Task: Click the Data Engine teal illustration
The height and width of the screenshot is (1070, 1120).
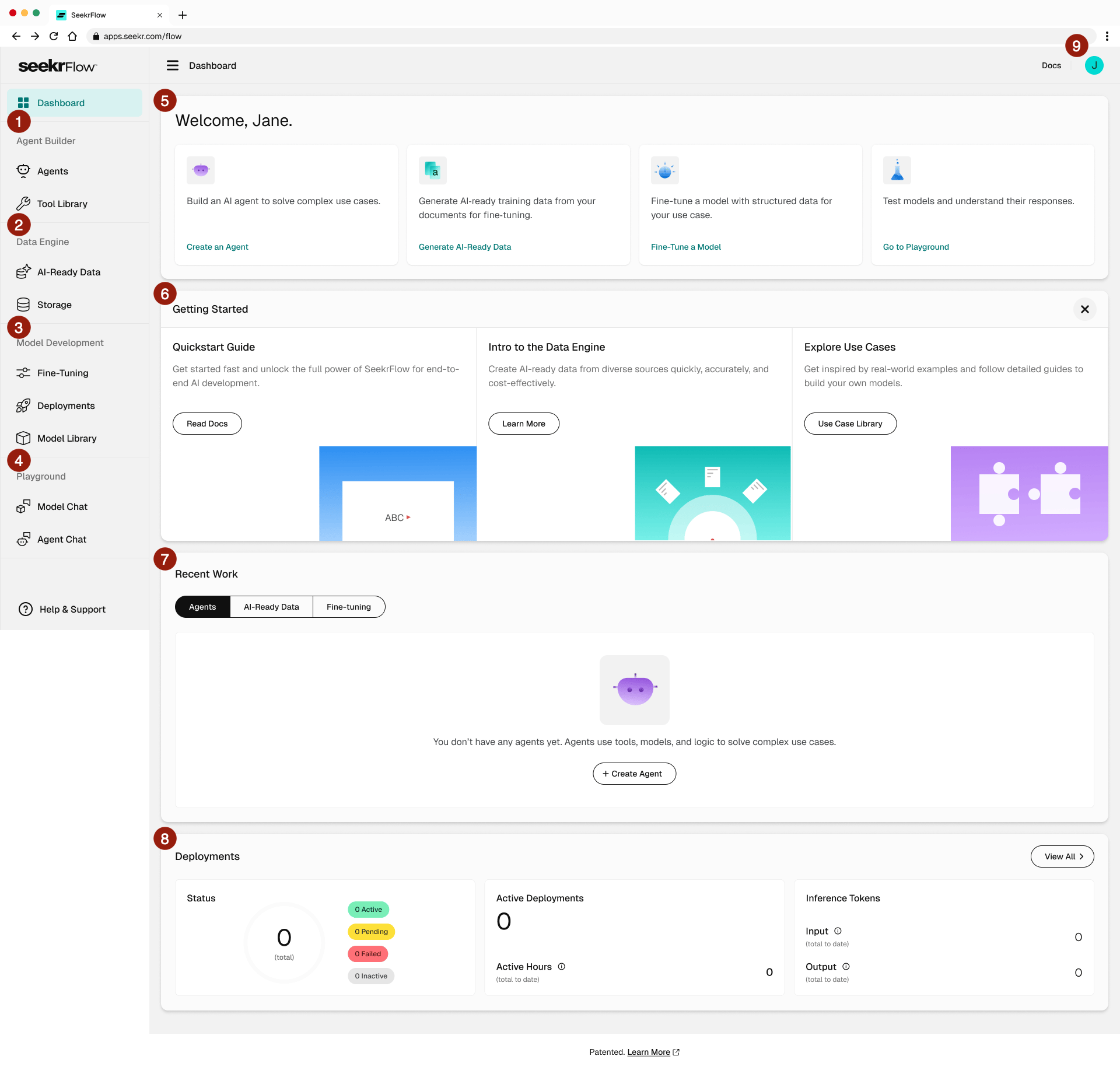Action: click(713, 494)
